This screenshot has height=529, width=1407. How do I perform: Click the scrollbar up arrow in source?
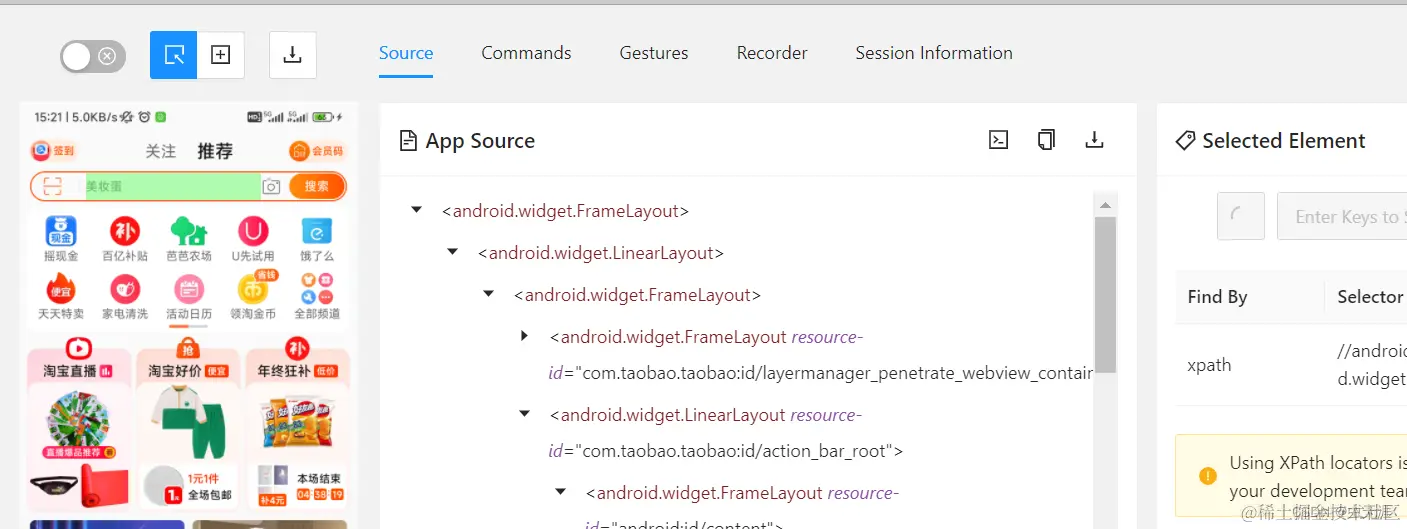tap(1105, 206)
